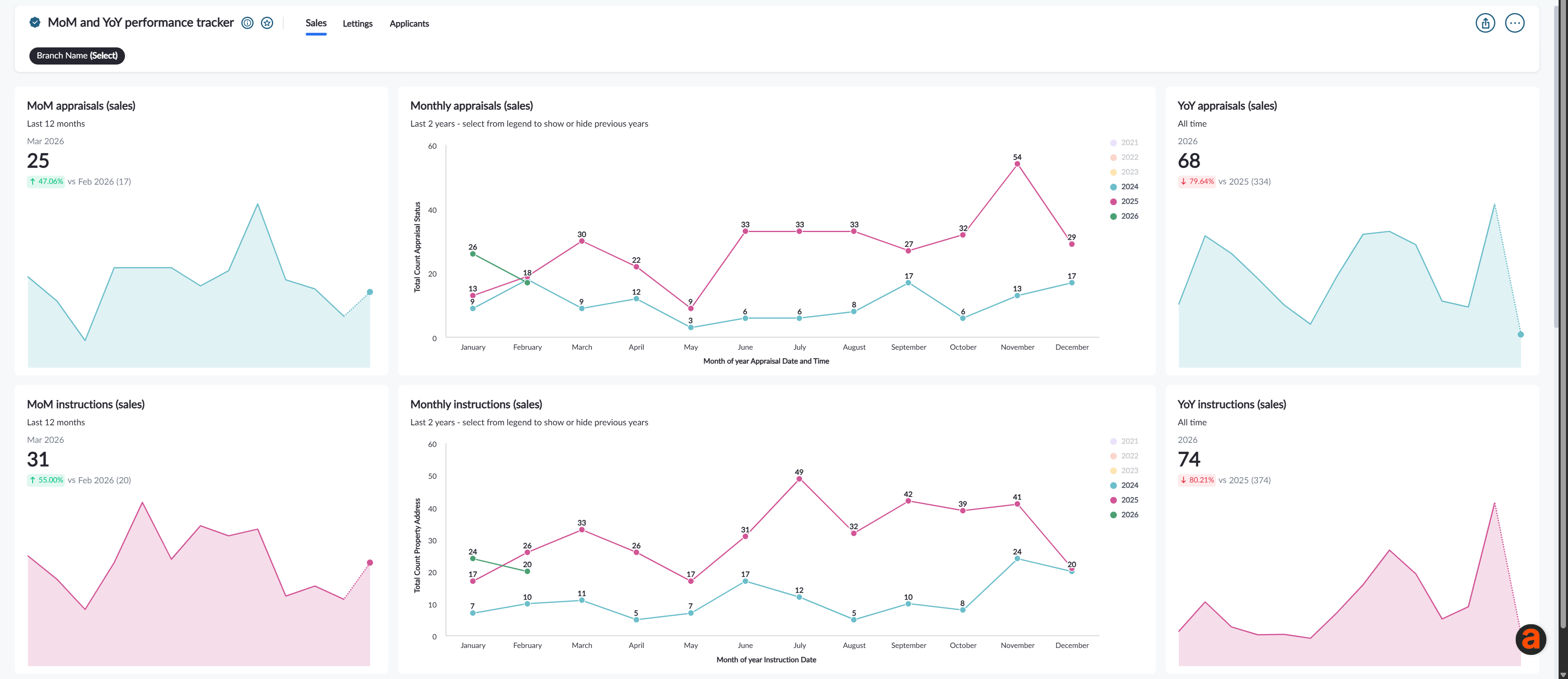Screen dimensions: 1568x679
Task: Toggle 2023 in Monthly instructions legend
Action: pyautogui.click(x=1124, y=470)
